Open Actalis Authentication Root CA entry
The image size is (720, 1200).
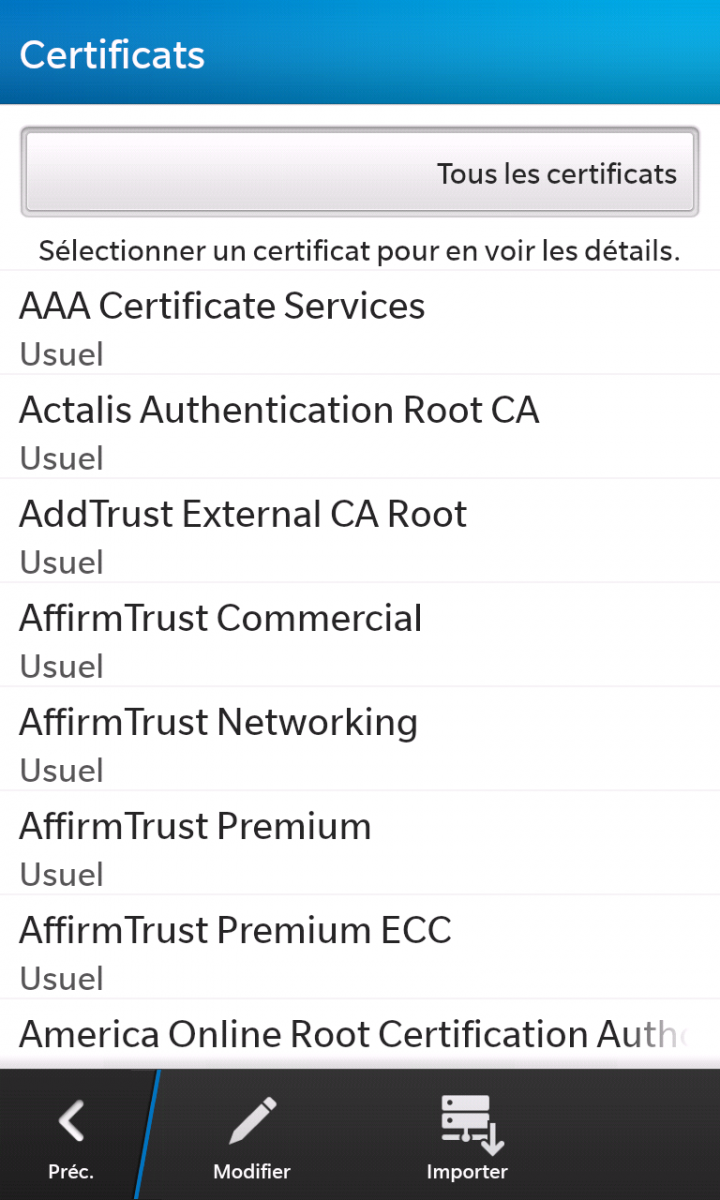tap(360, 427)
